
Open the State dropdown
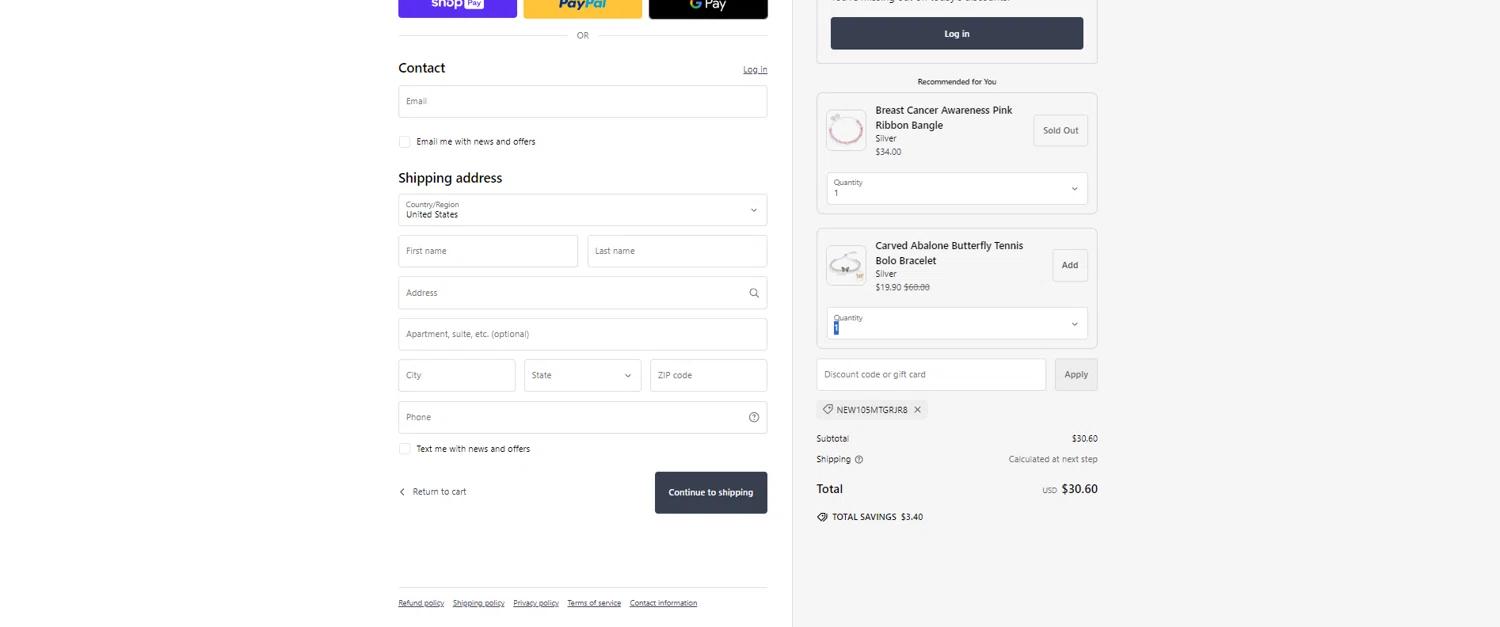pyautogui.click(x=583, y=375)
